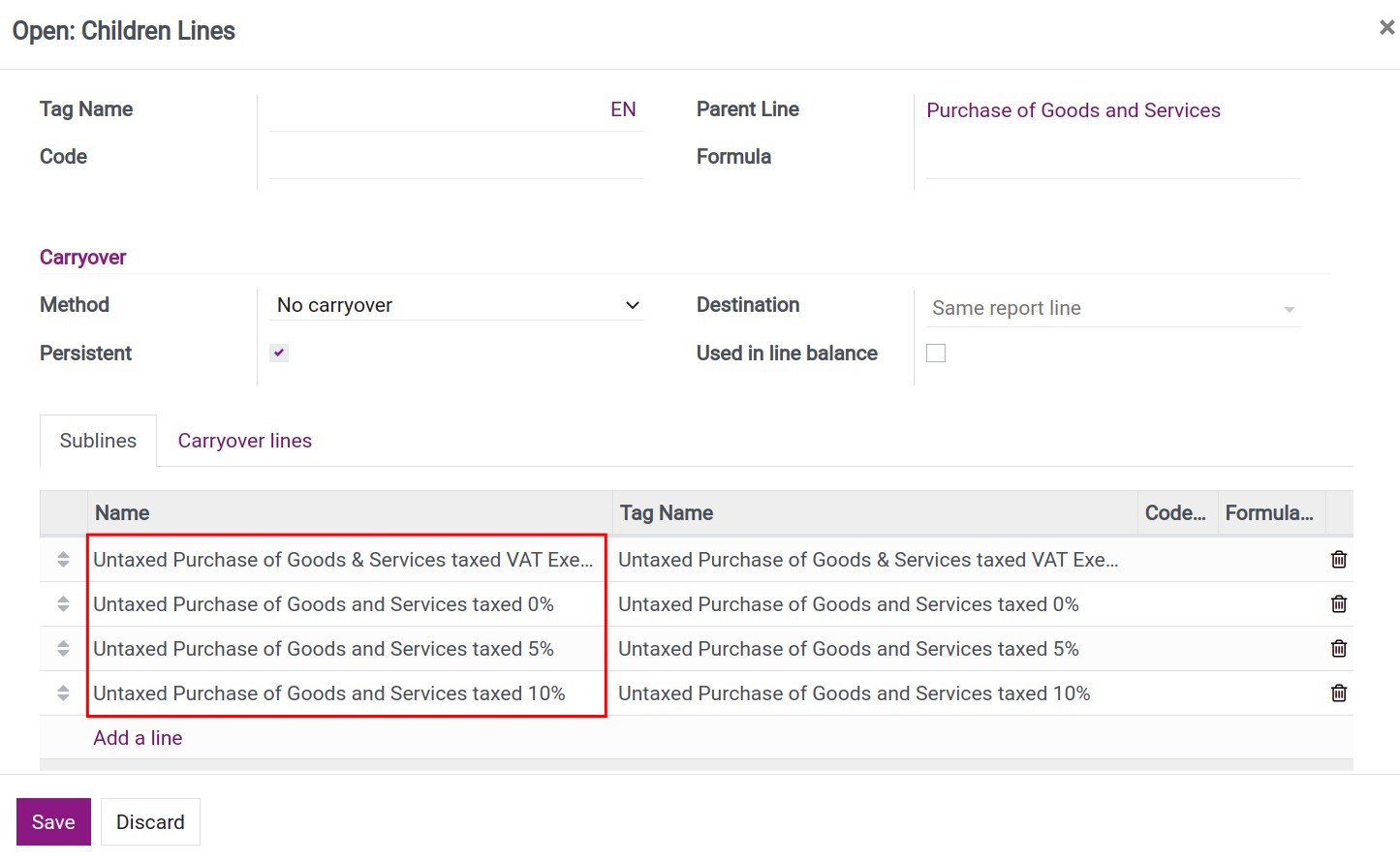
Task: Delete the 'taxed 0%' subline using trash icon
Action: pyautogui.click(x=1338, y=603)
